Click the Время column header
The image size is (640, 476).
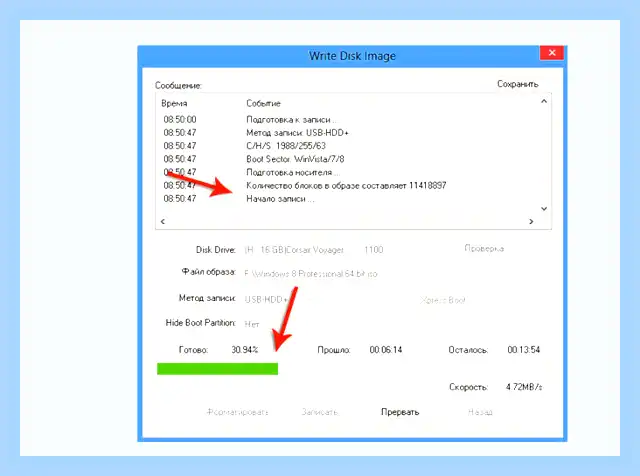[174, 103]
